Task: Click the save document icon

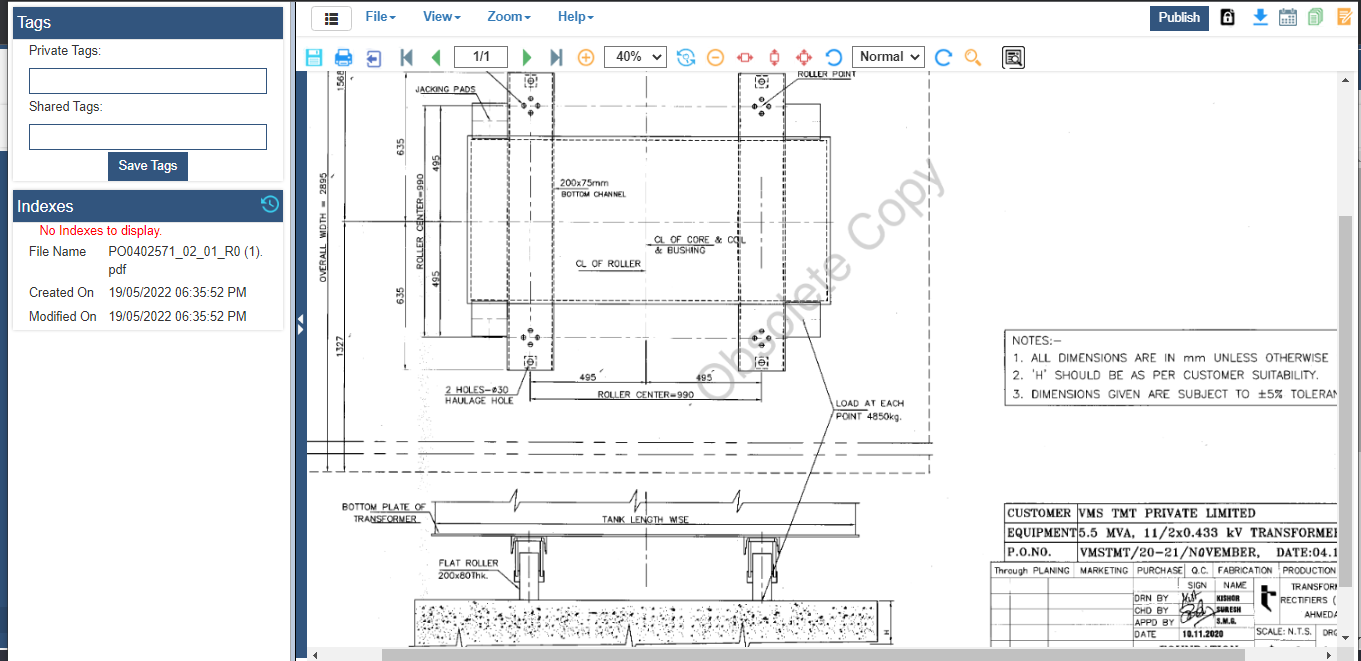Action: point(314,58)
